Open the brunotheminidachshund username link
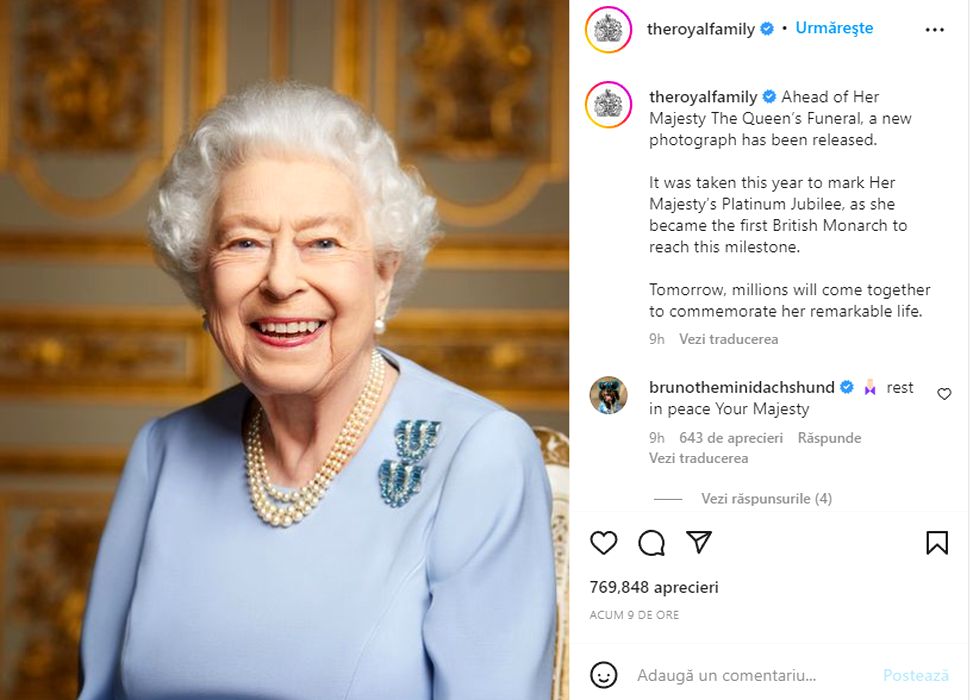Viewport: 973px width, 700px height. click(x=742, y=387)
